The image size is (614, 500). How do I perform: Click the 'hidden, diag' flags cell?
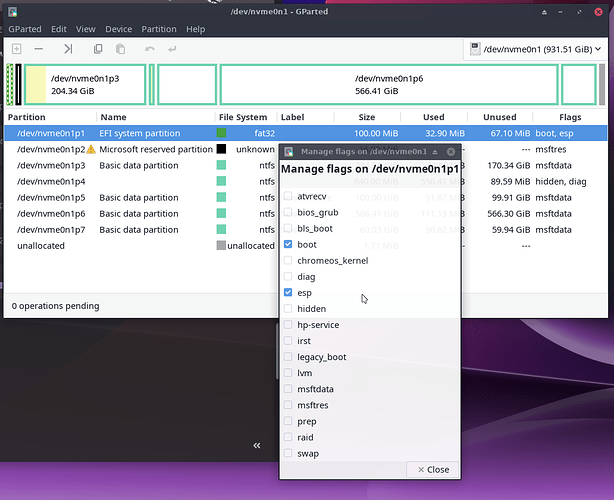[561, 181]
